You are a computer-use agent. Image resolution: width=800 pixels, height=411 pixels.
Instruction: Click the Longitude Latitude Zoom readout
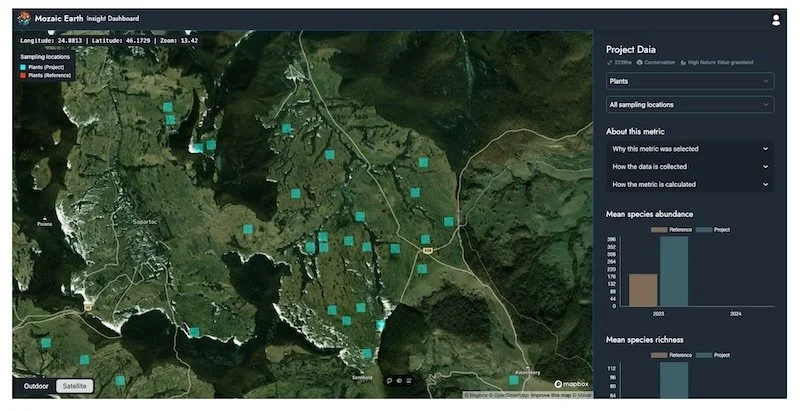[x=109, y=40]
